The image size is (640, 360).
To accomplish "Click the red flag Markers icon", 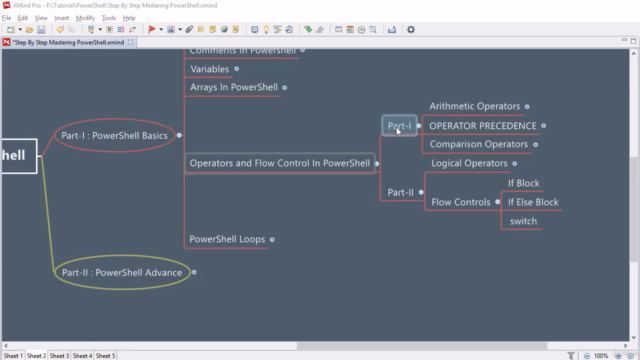I will 152,29.
